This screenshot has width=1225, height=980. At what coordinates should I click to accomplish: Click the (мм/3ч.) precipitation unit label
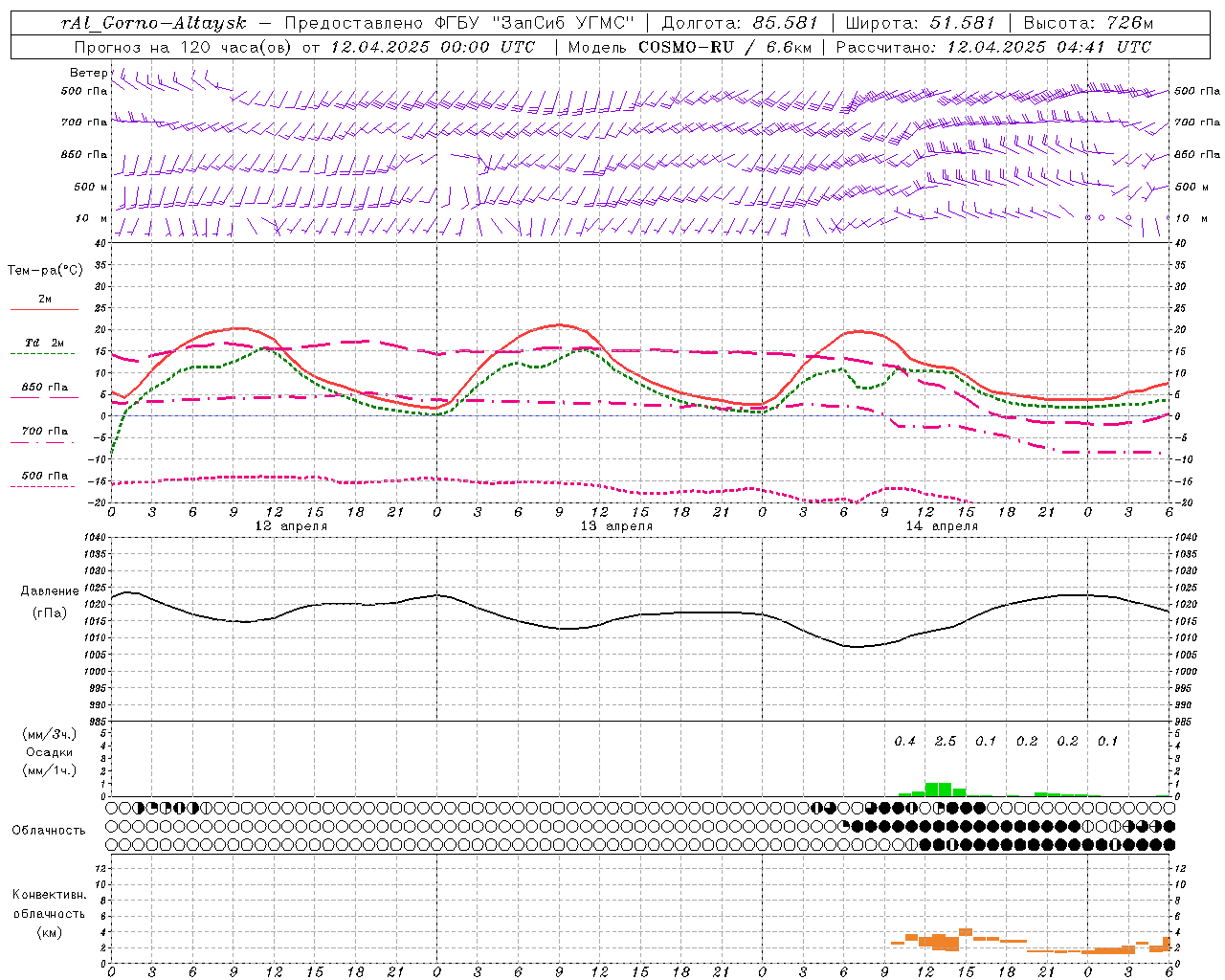(50, 735)
